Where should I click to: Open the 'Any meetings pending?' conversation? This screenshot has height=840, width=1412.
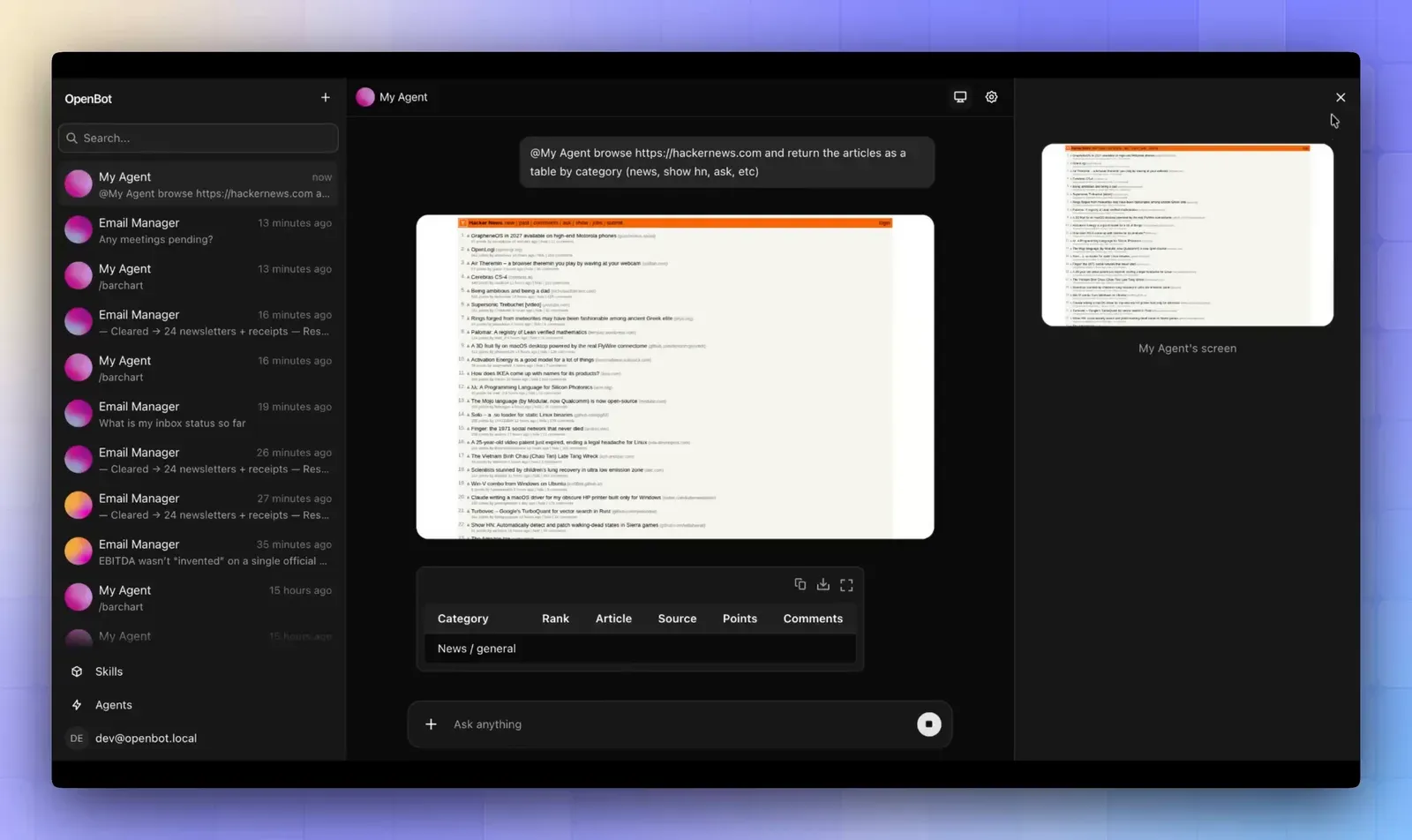199,230
